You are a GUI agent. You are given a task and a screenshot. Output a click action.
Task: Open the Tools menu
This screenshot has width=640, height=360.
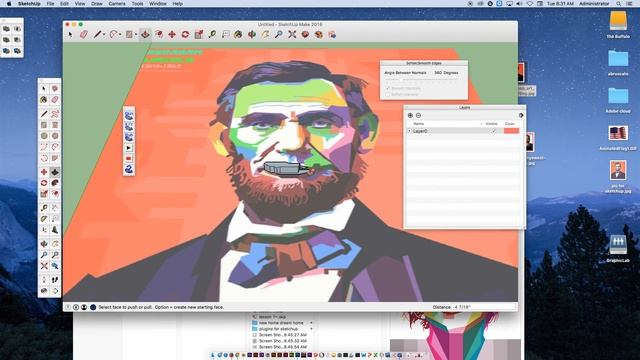[x=137, y=4]
